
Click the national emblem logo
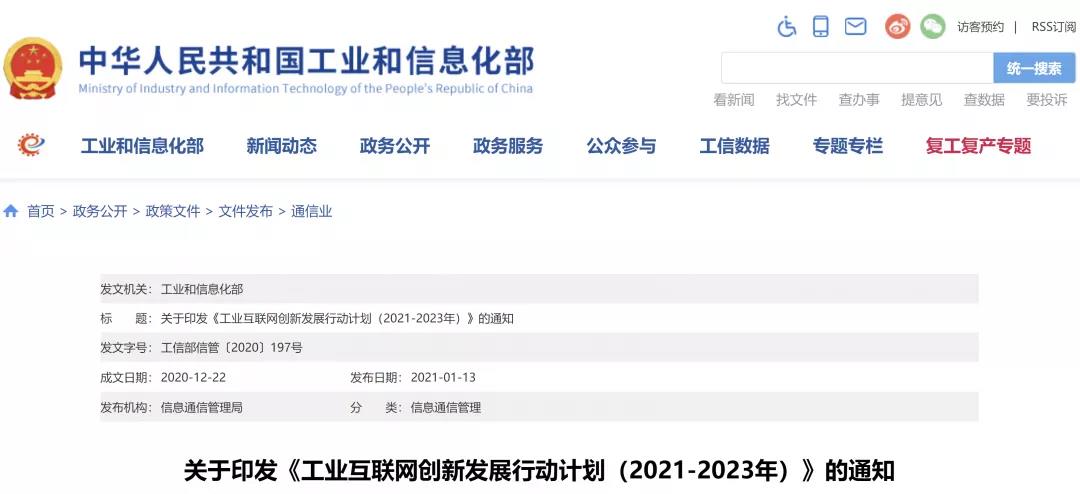pyautogui.click(x=32, y=69)
